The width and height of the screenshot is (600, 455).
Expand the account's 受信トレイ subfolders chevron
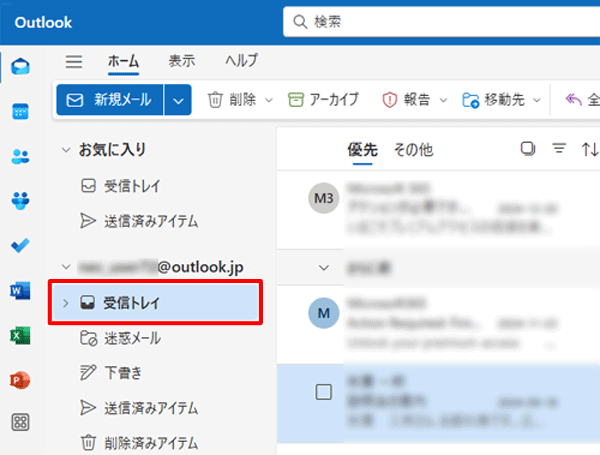[x=66, y=303]
